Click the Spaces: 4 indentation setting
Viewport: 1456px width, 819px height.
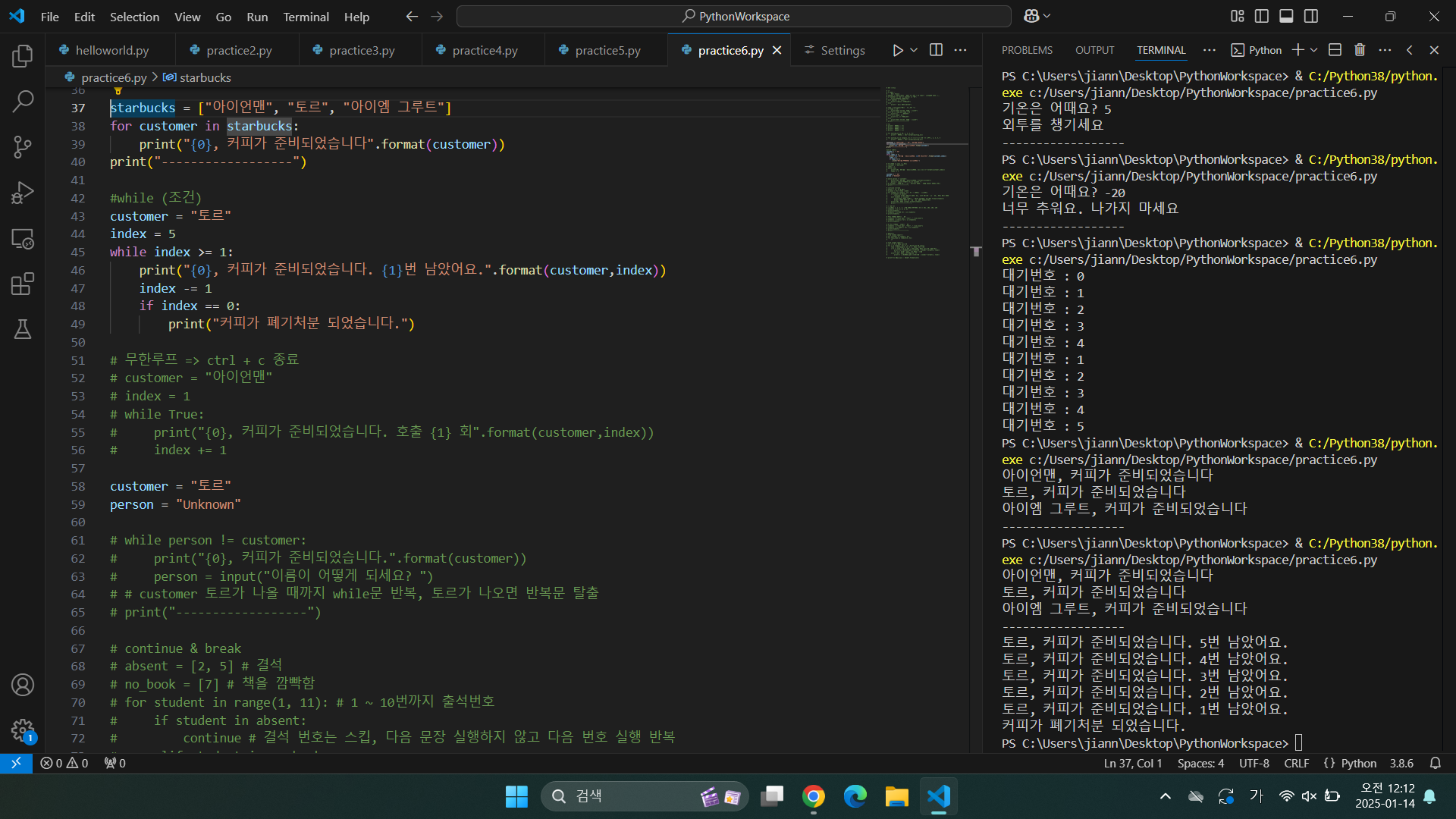coord(1200,763)
